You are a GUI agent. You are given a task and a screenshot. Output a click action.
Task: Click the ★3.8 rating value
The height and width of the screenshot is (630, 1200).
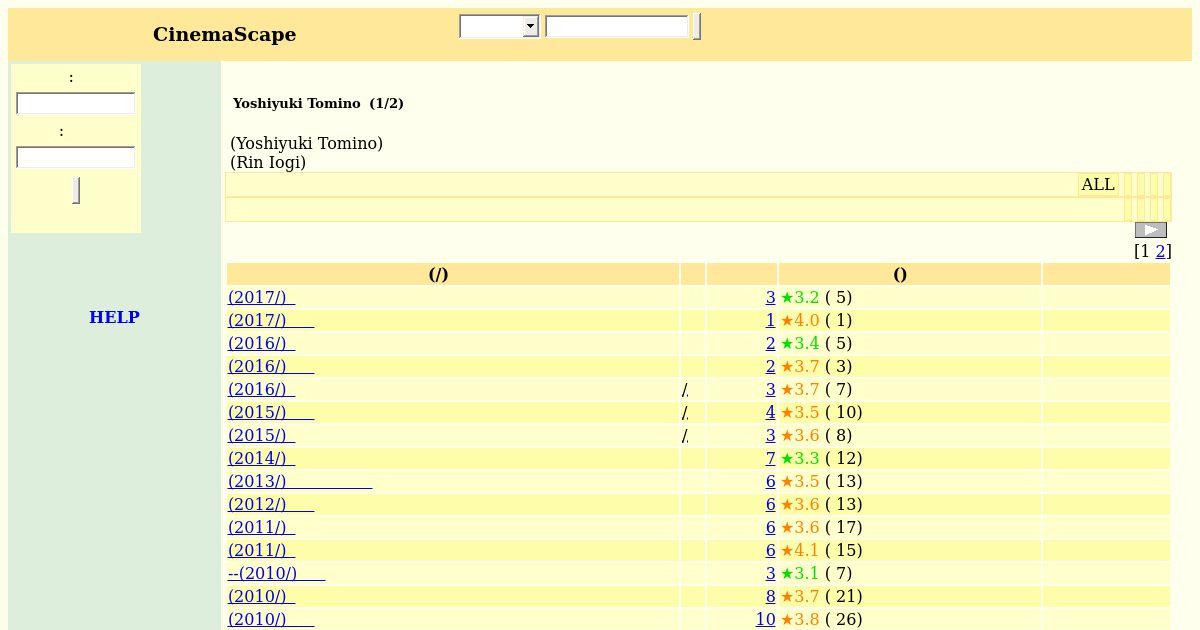pyautogui.click(x=800, y=619)
